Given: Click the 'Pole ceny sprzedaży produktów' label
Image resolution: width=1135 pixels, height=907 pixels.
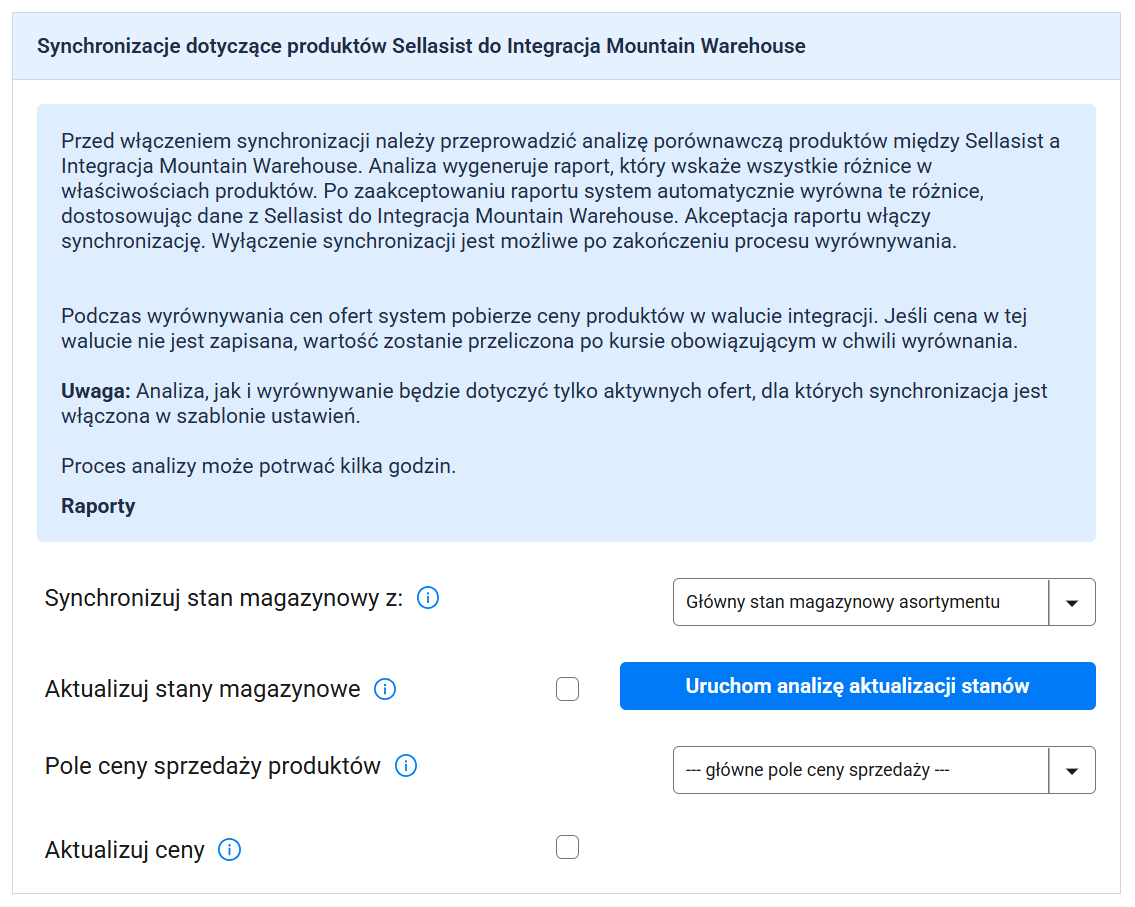Looking at the screenshot, I should coord(213,766).
